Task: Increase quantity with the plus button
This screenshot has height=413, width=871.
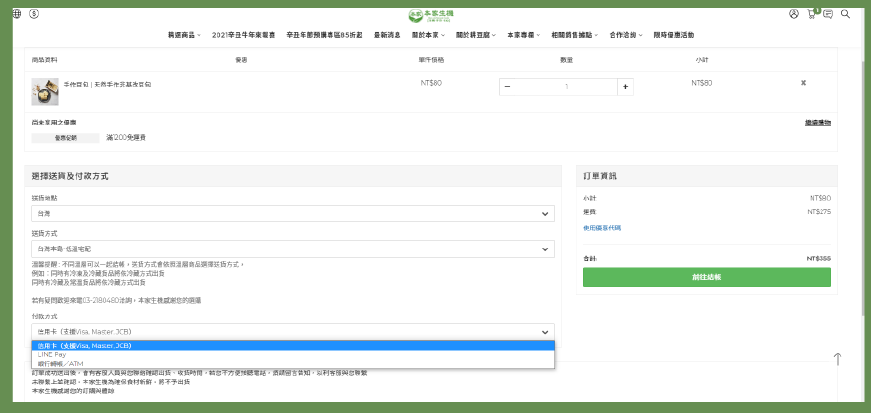Action: [625, 87]
